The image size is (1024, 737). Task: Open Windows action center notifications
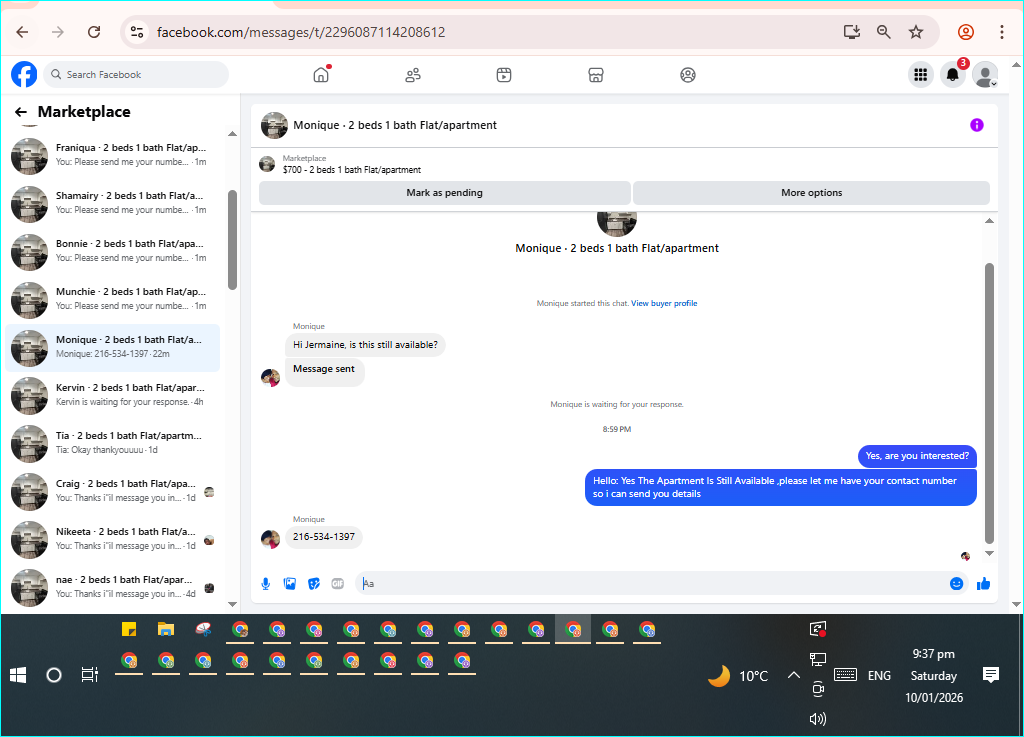[x=991, y=675]
